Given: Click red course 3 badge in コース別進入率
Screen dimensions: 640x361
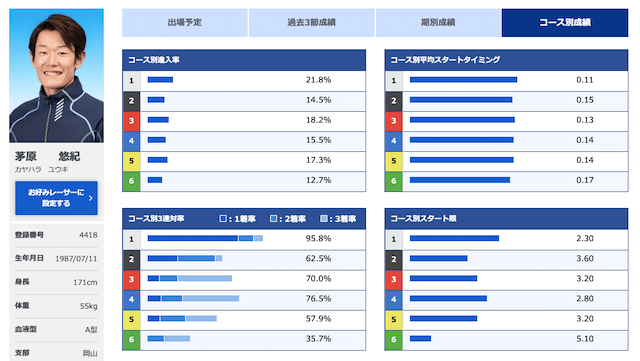Looking at the screenshot, I should [x=131, y=121].
